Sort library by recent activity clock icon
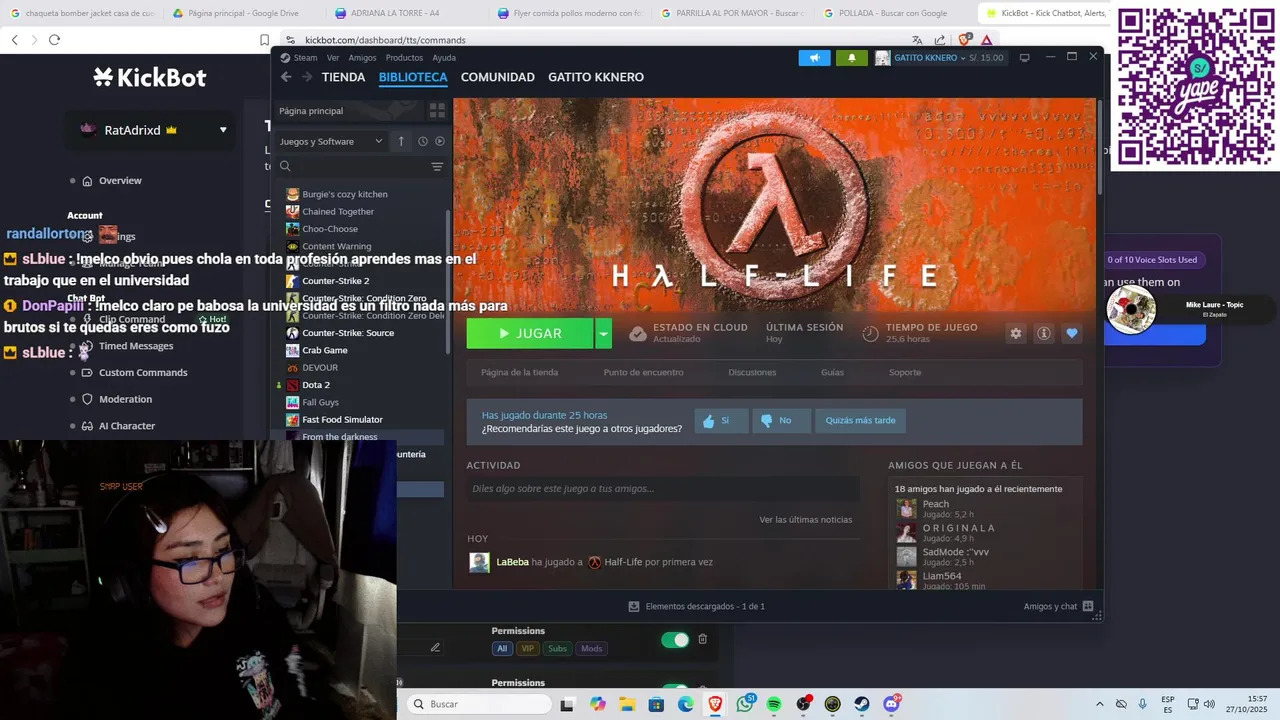Viewport: 1280px width, 720px height. pos(423,141)
